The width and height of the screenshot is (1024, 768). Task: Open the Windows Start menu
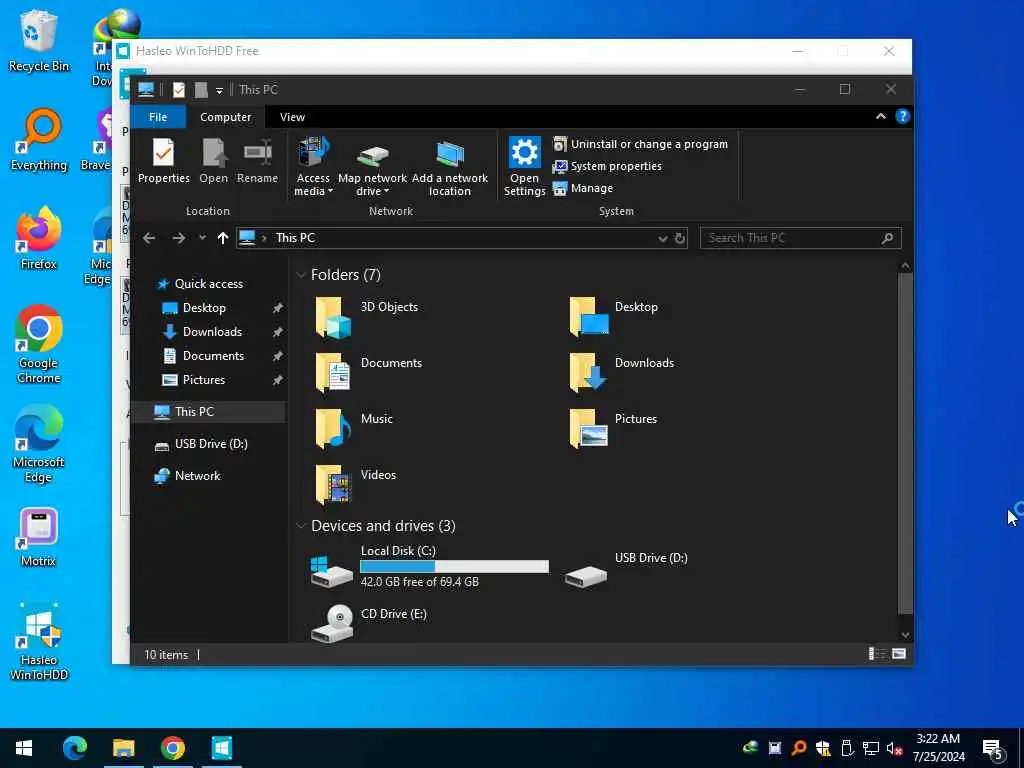pos(24,748)
